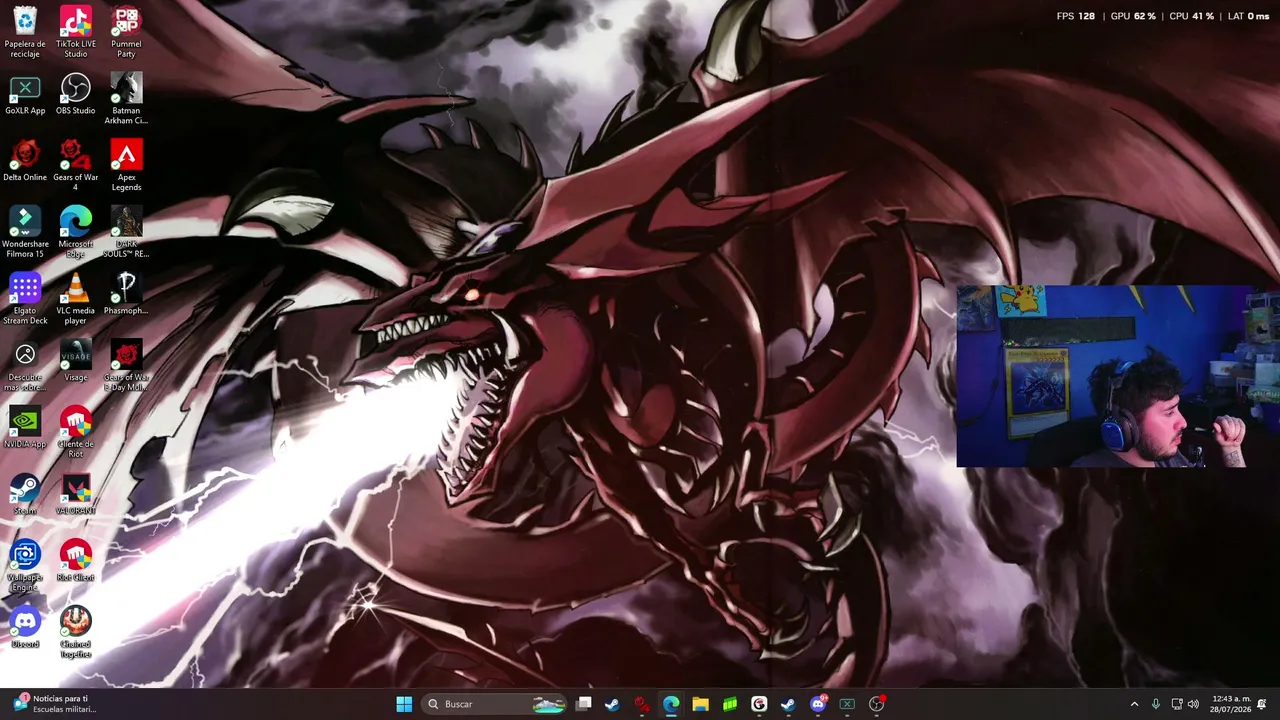Select the Elgato Stream Deck desktop icon
This screenshot has height=720, width=1280.
[x=25, y=300]
